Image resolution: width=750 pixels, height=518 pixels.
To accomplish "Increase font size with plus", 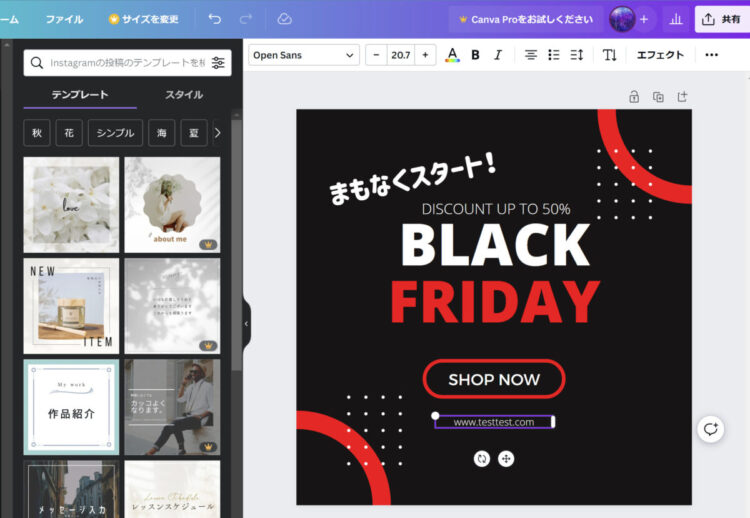I will (425, 55).
